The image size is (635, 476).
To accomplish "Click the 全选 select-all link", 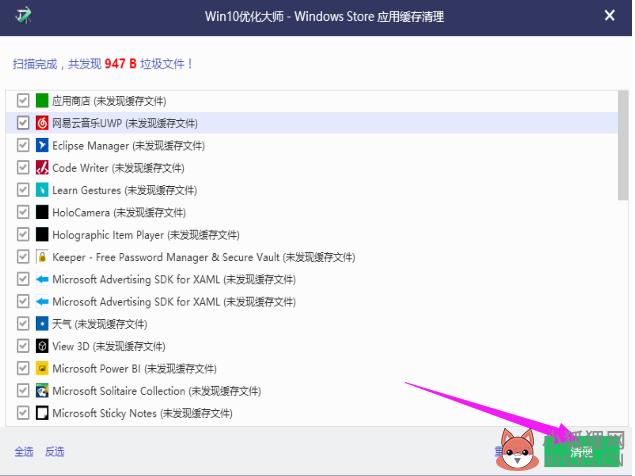I will pyautogui.click(x=24, y=451).
